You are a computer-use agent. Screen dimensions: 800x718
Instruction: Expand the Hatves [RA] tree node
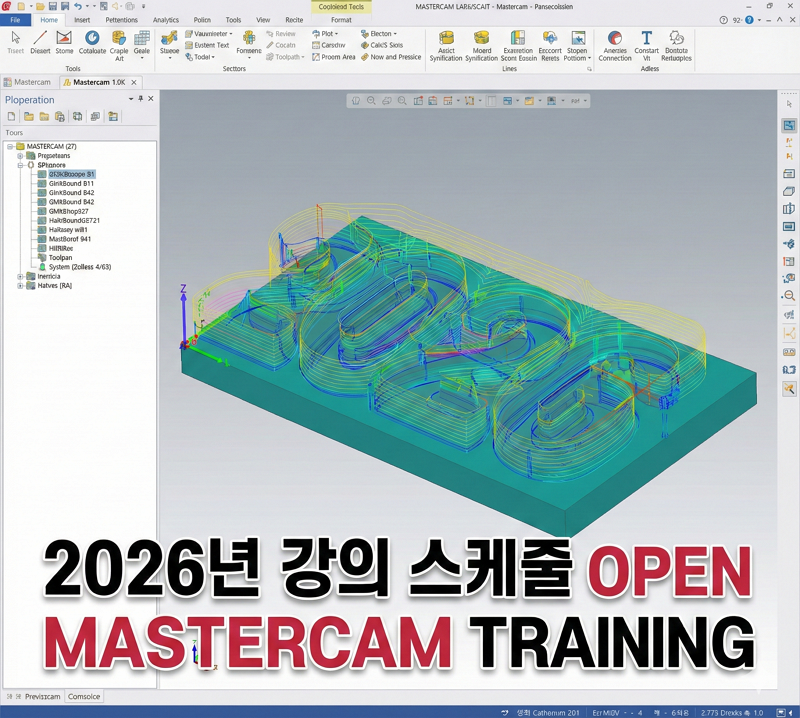(20, 286)
